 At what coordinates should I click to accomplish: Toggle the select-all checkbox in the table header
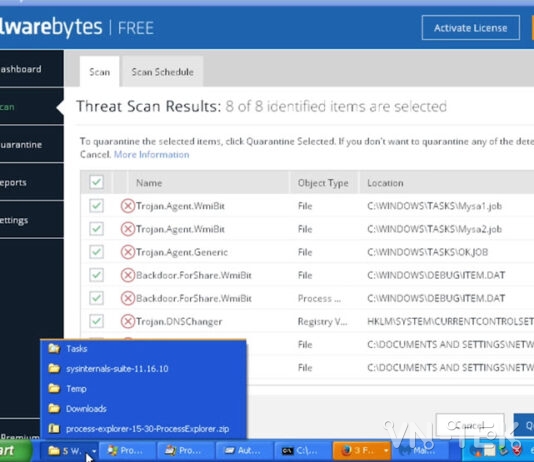(x=96, y=182)
